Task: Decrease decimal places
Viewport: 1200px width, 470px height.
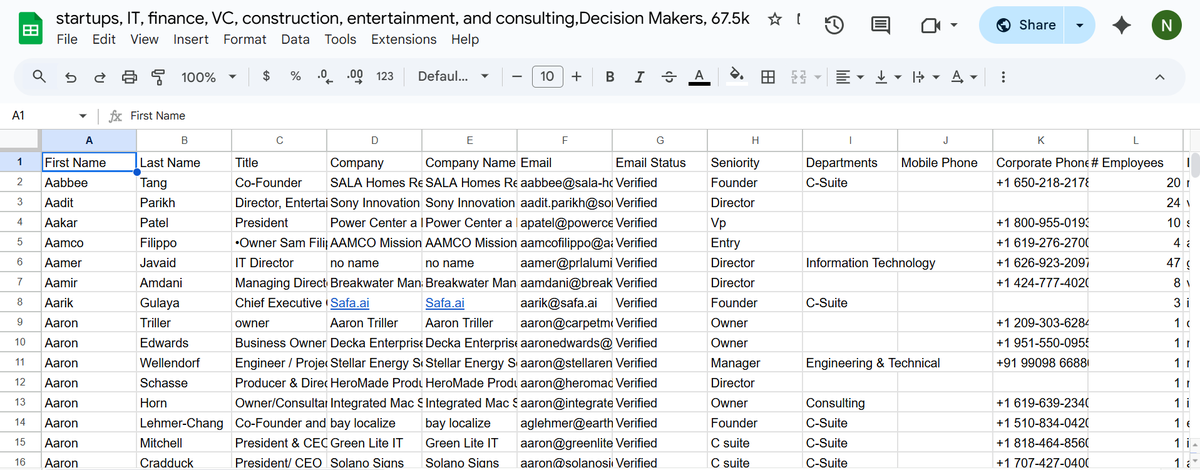Action: click(324, 76)
